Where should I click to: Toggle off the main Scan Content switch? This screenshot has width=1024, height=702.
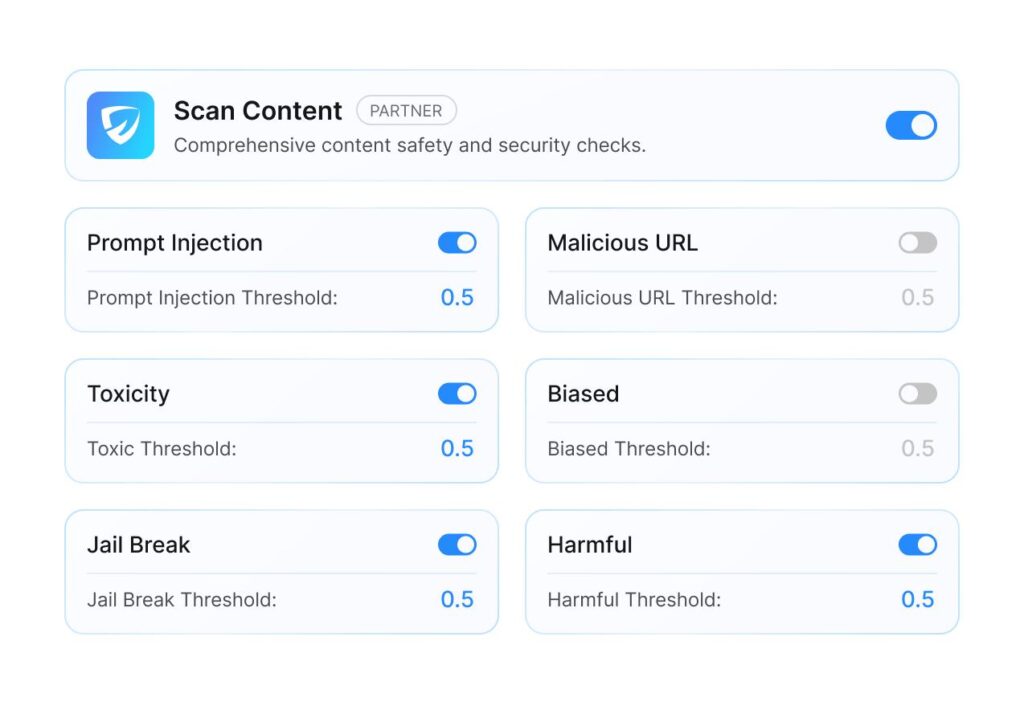[x=911, y=125]
